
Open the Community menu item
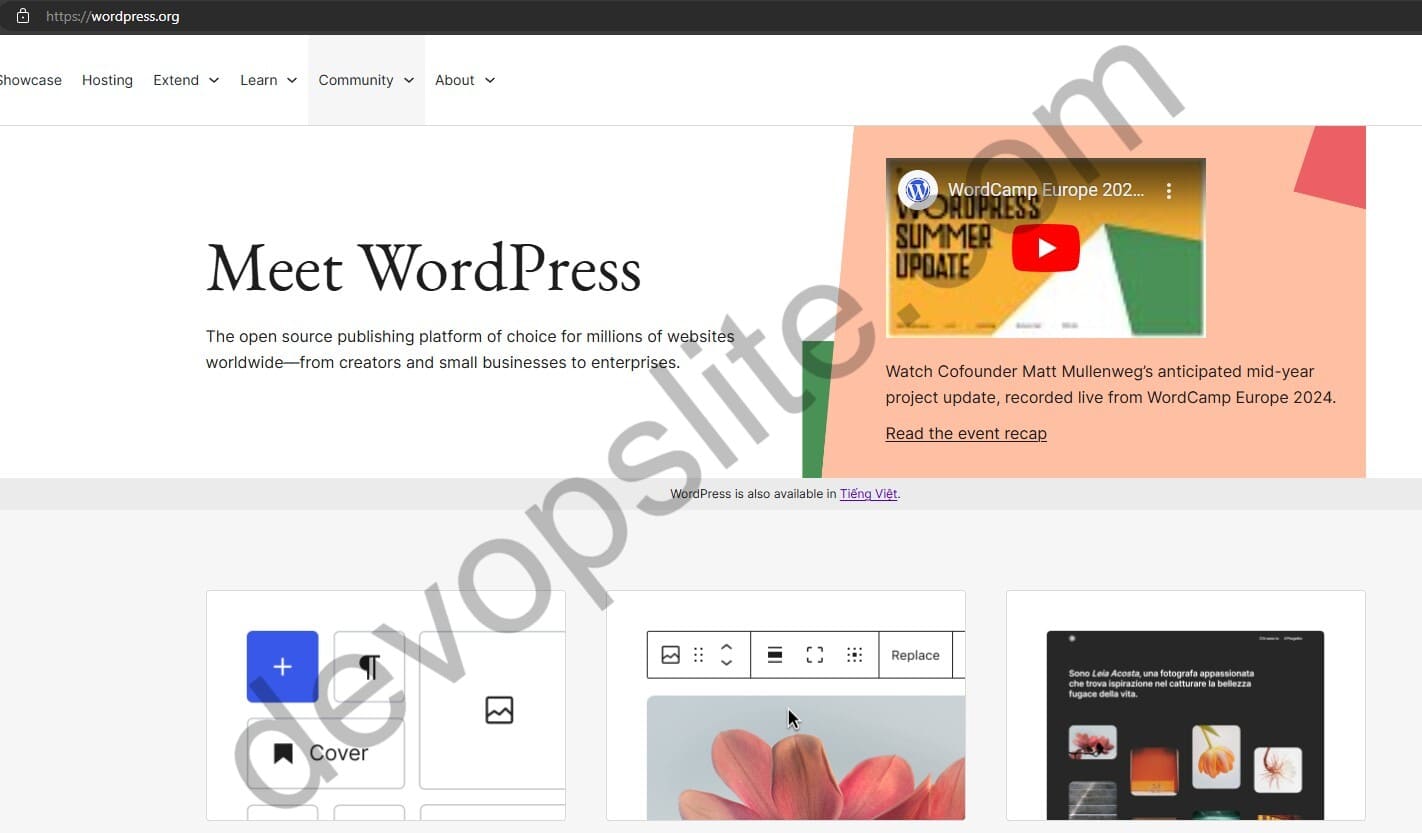[x=356, y=80]
